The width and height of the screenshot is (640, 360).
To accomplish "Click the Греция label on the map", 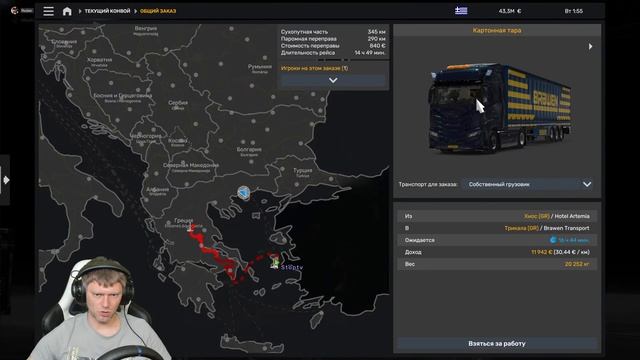I will (183, 220).
